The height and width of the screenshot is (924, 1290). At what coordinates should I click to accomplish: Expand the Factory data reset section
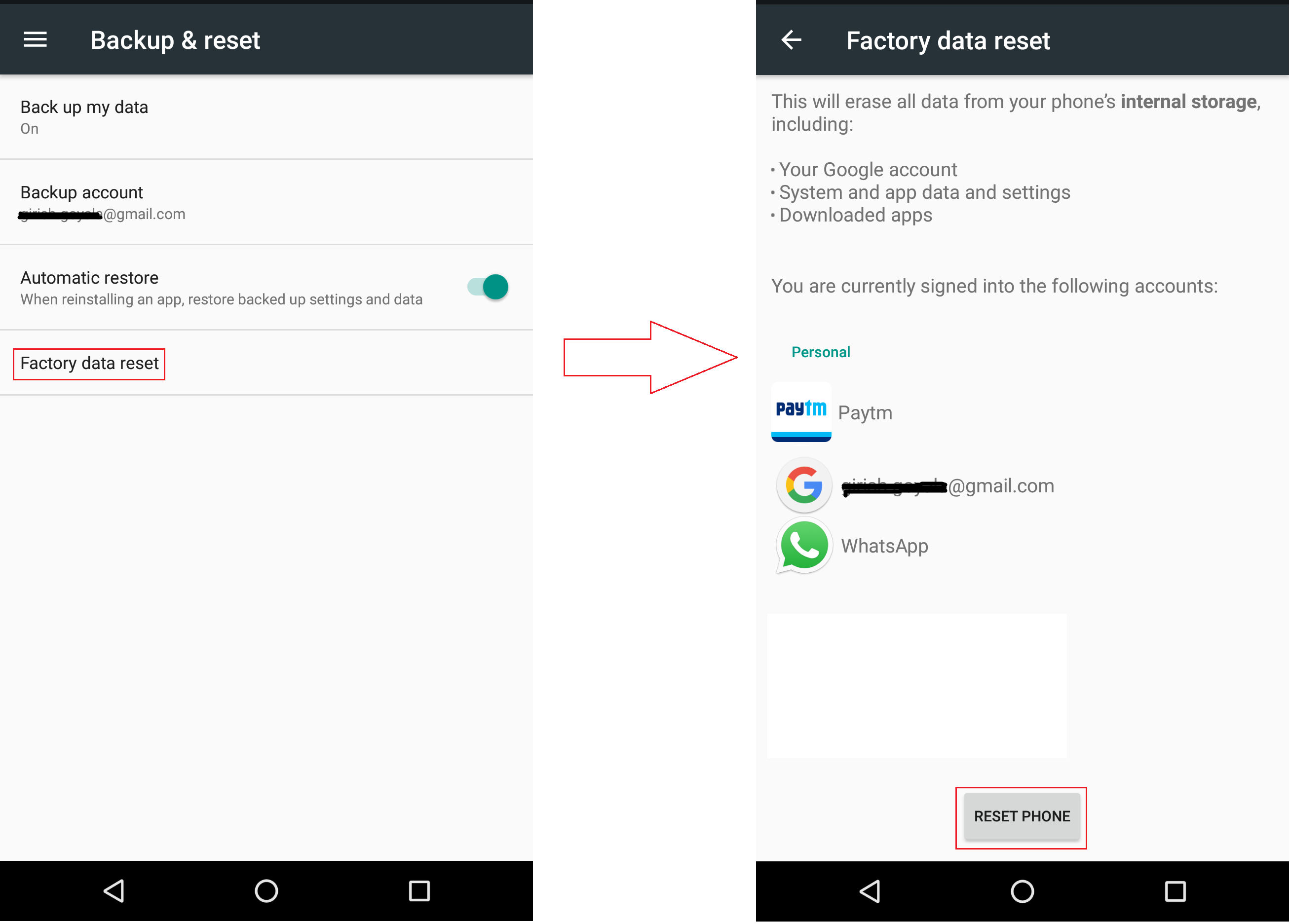89,363
